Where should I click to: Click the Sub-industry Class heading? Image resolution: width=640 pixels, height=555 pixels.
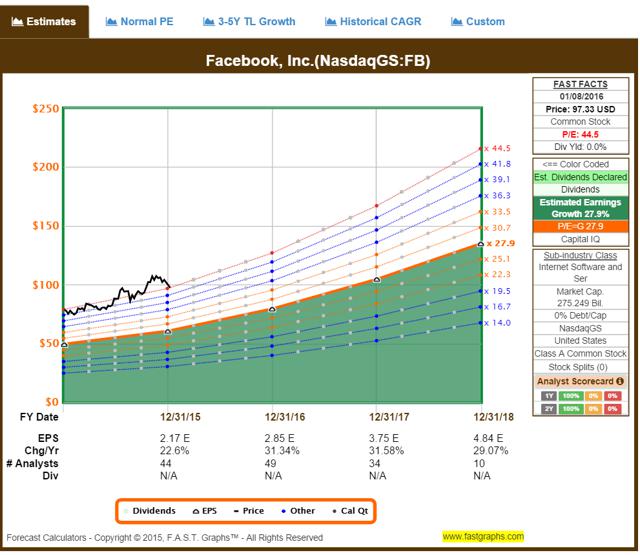(580, 255)
